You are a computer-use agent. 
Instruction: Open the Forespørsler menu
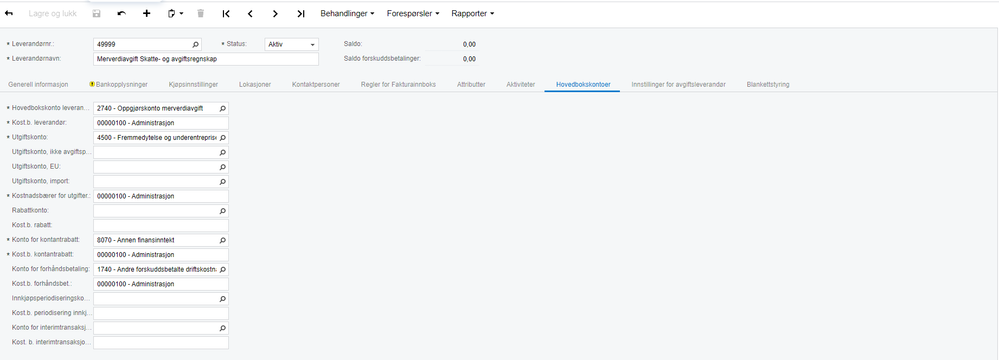click(x=413, y=13)
